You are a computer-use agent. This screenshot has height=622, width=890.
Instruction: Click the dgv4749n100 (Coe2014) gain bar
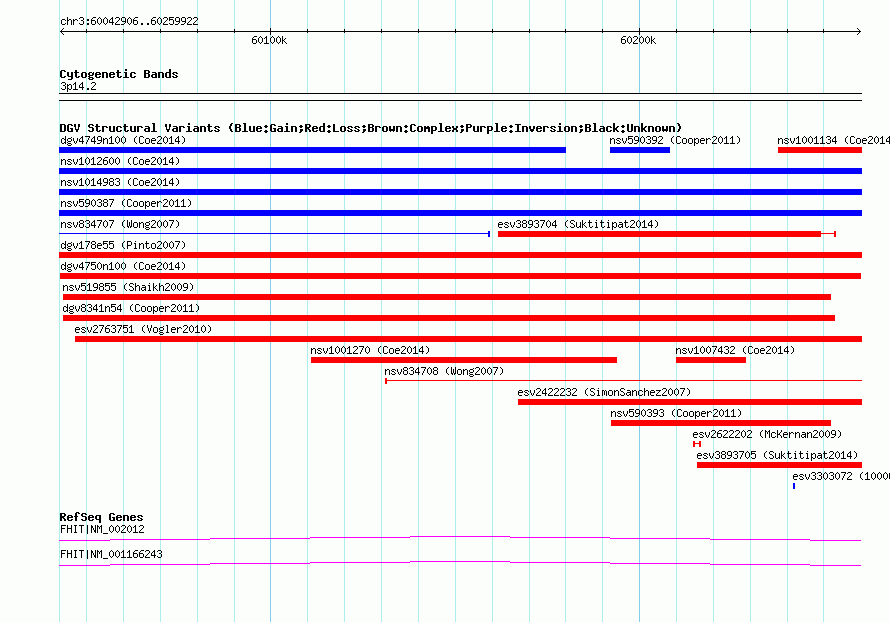click(312, 150)
